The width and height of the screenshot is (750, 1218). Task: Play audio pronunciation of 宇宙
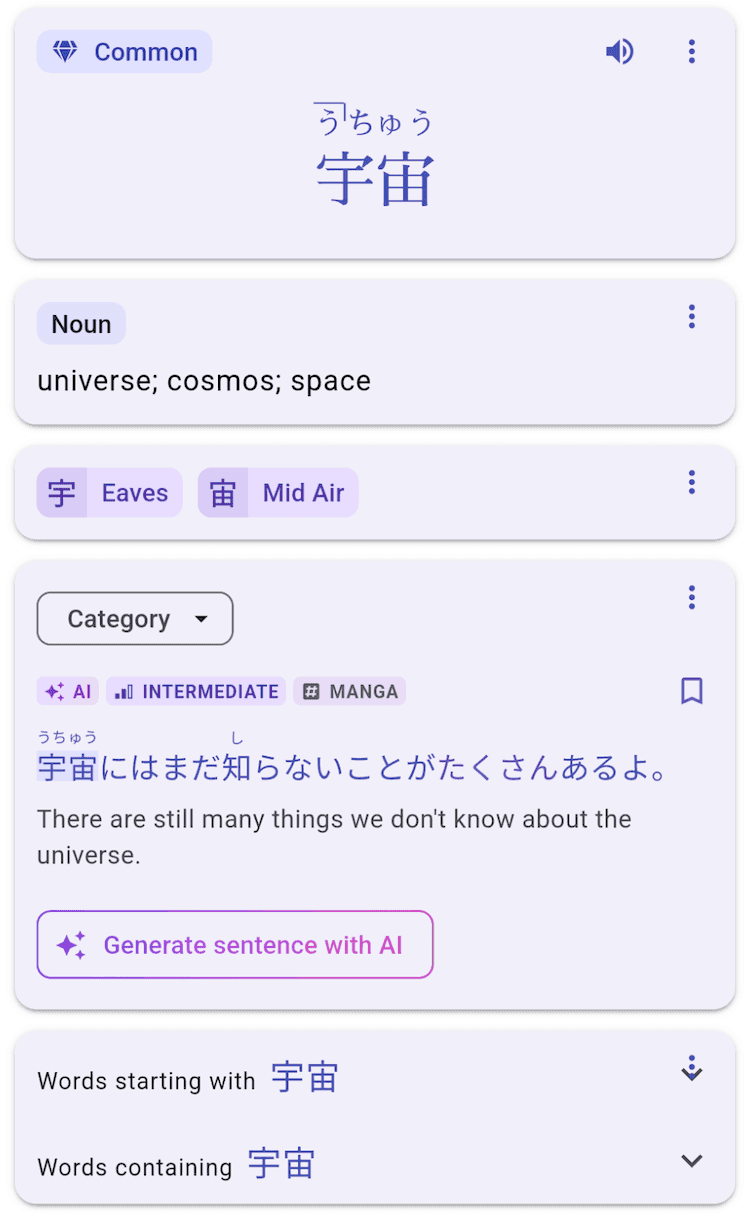point(620,52)
